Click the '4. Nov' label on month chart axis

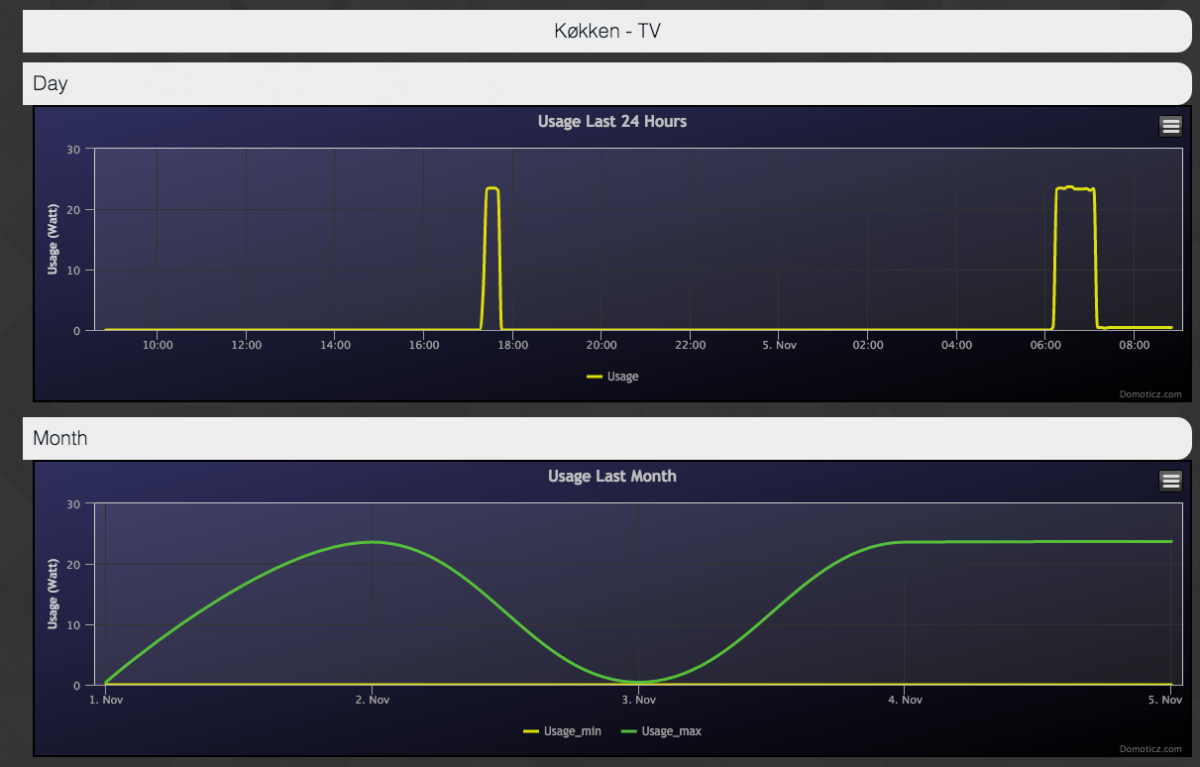(x=904, y=701)
